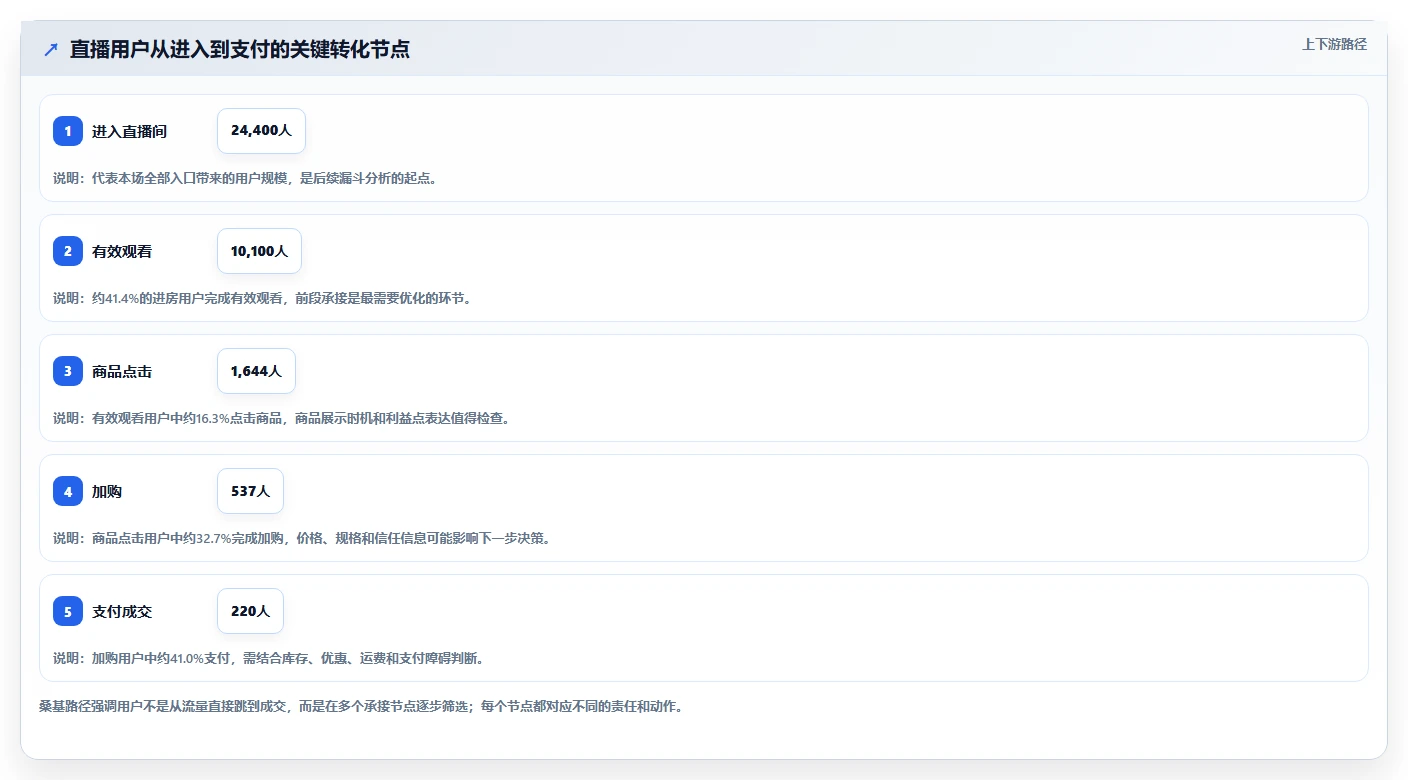The width and height of the screenshot is (1408, 780).
Task: Click the note mentioning 约32.7%完成加购
Action: [303, 538]
